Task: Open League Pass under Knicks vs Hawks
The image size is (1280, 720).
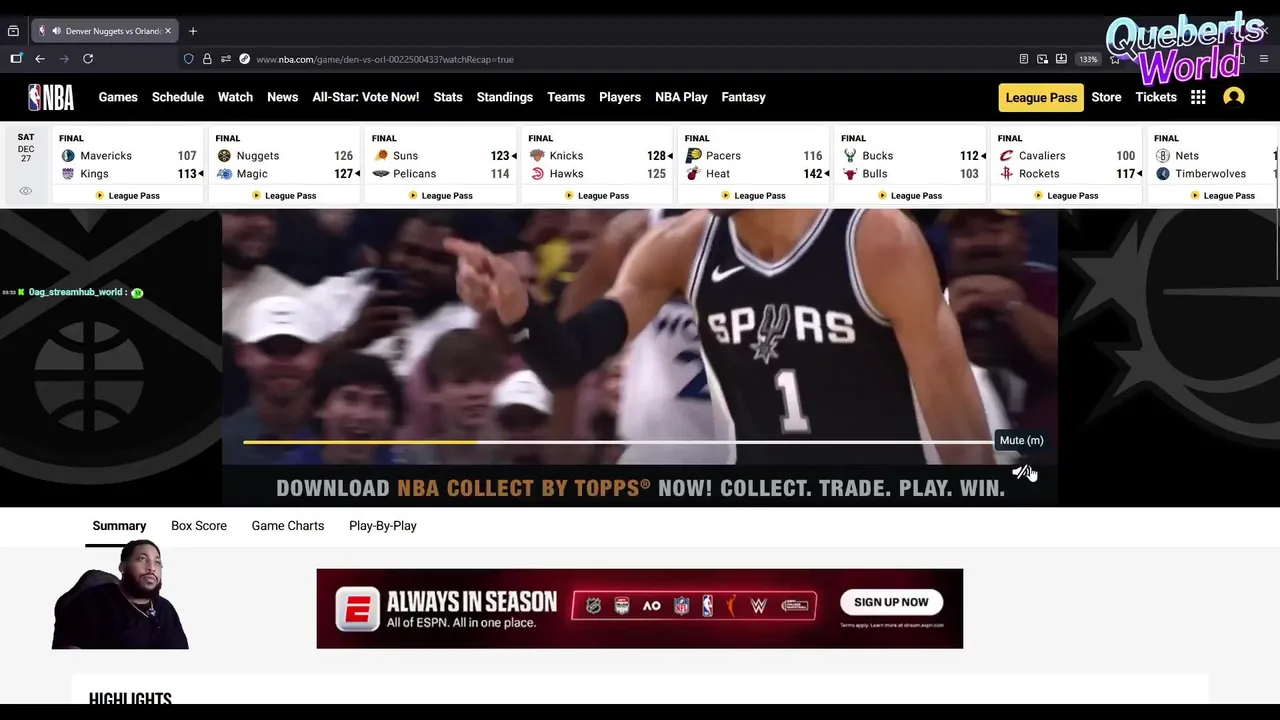Action: (597, 196)
